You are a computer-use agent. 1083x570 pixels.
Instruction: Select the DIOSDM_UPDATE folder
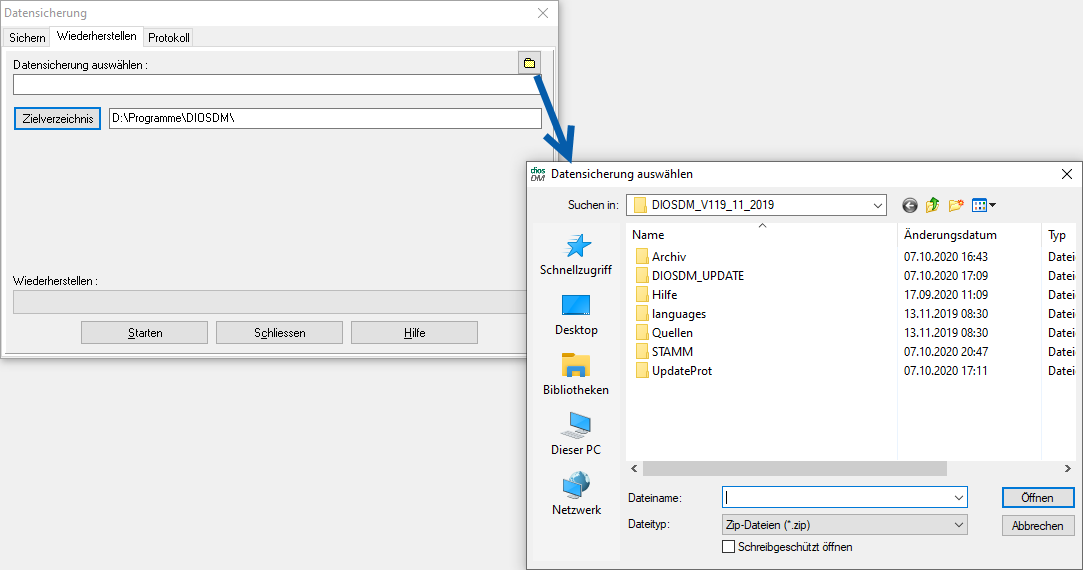tap(697, 276)
